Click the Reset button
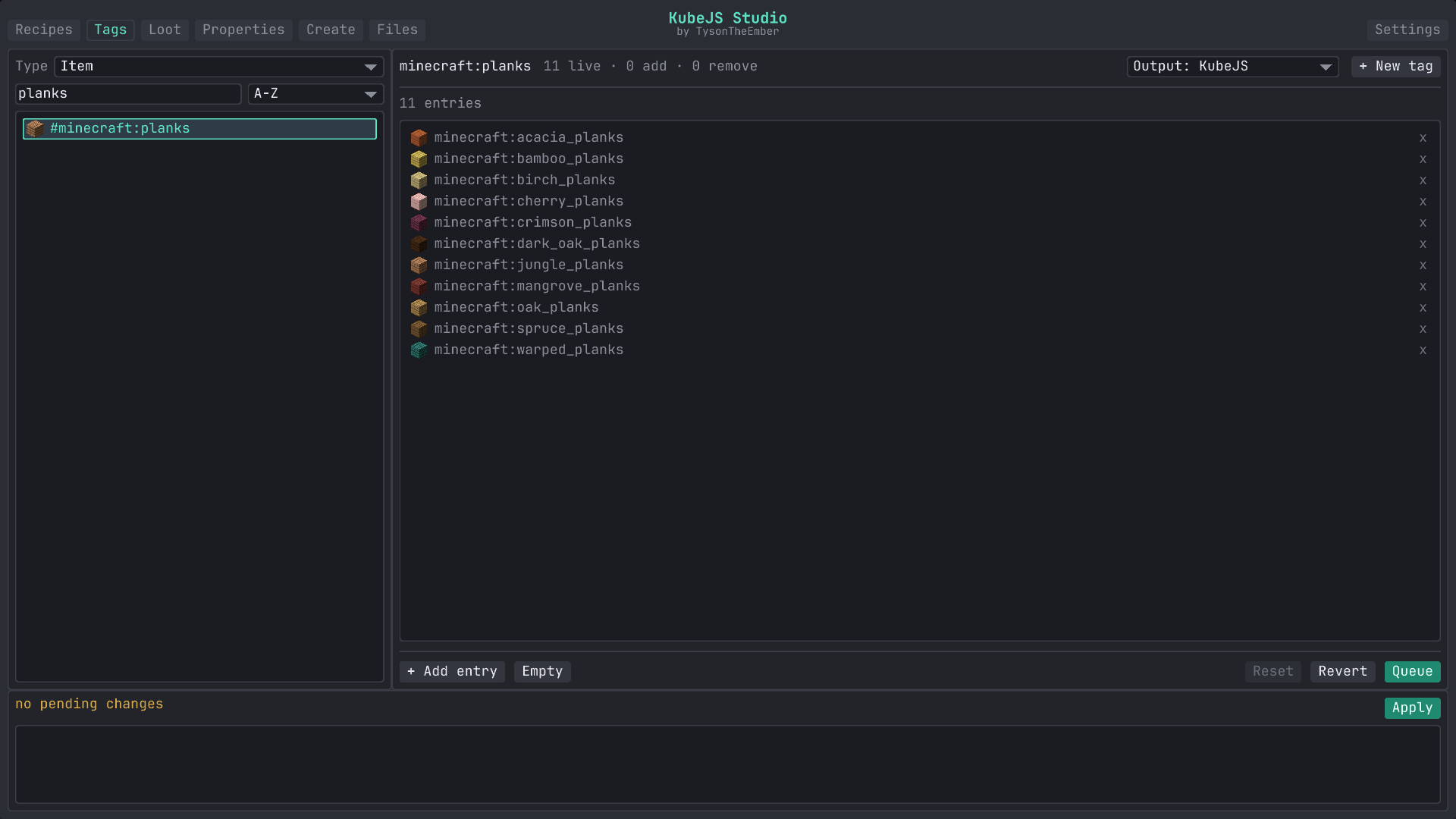The height and width of the screenshot is (819, 1456). click(x=1273, y=672)
